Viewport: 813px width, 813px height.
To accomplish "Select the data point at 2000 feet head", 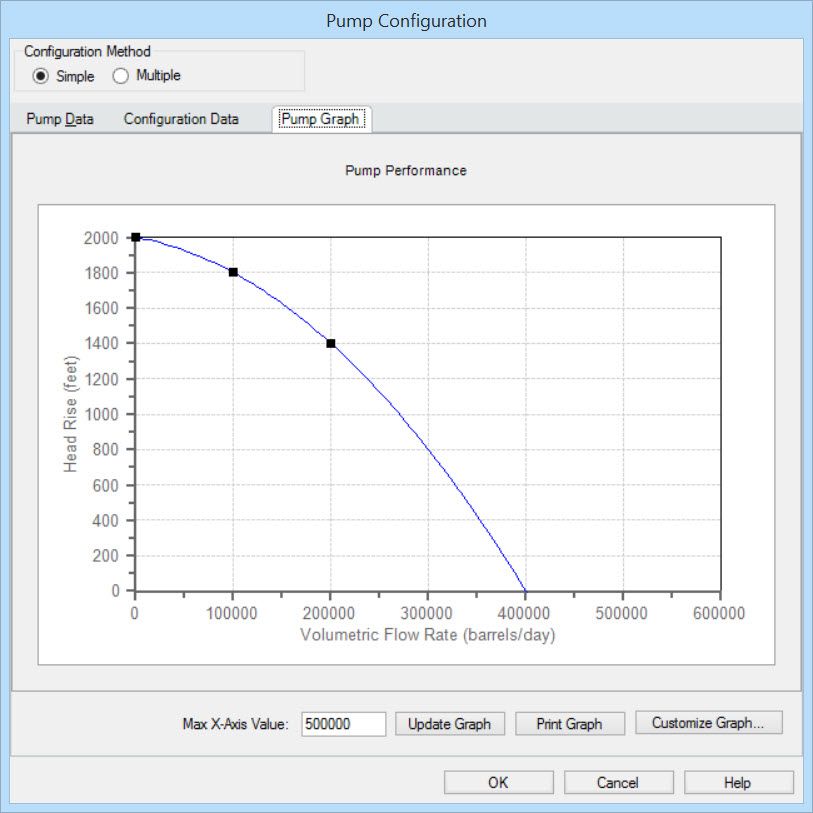I will [134, 238].
